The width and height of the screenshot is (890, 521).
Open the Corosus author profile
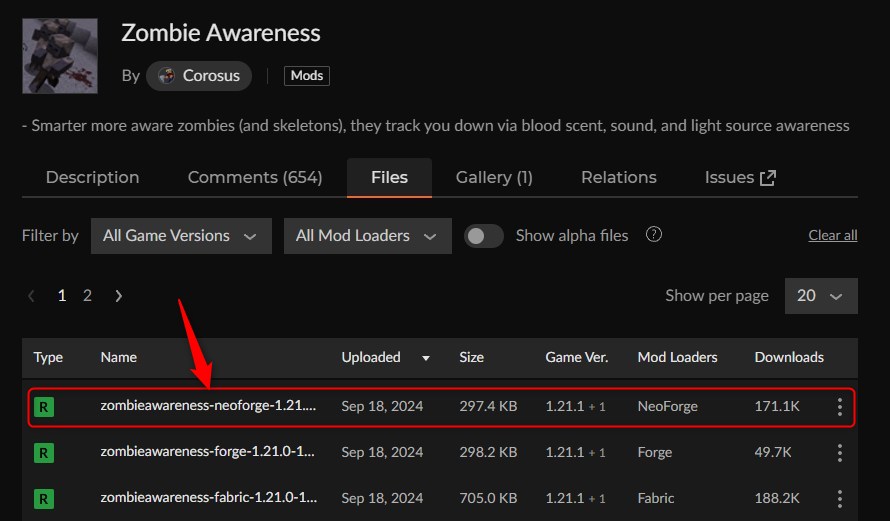199,76
